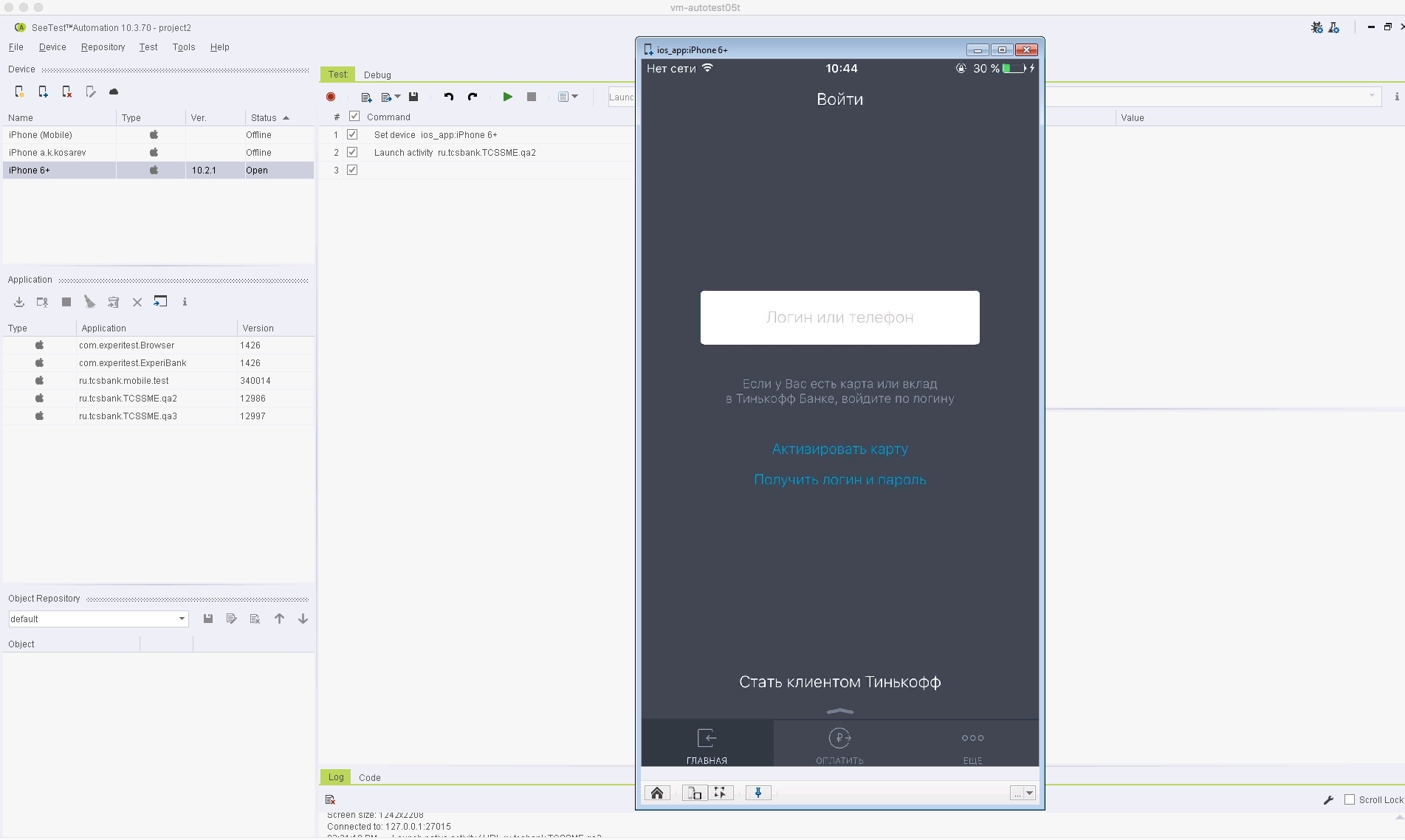The image size is (1405, 840).
Task: Run the test with the green Play button
Action: click(508, 97)
